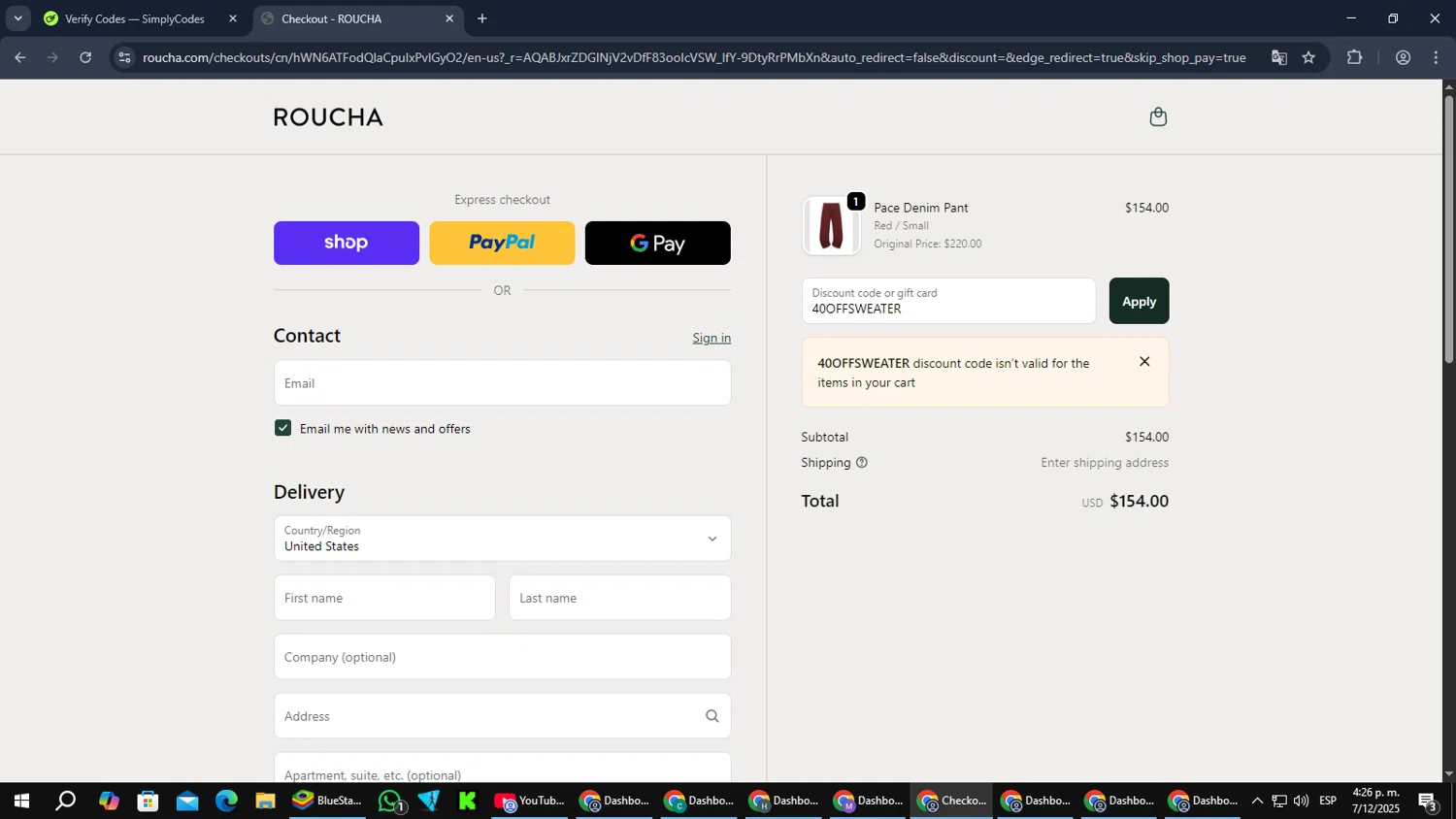The height and width of the screenshot is (819, 1456).
Task: Expand the Country/Region dropdown
Action: (x=502, y=539)
